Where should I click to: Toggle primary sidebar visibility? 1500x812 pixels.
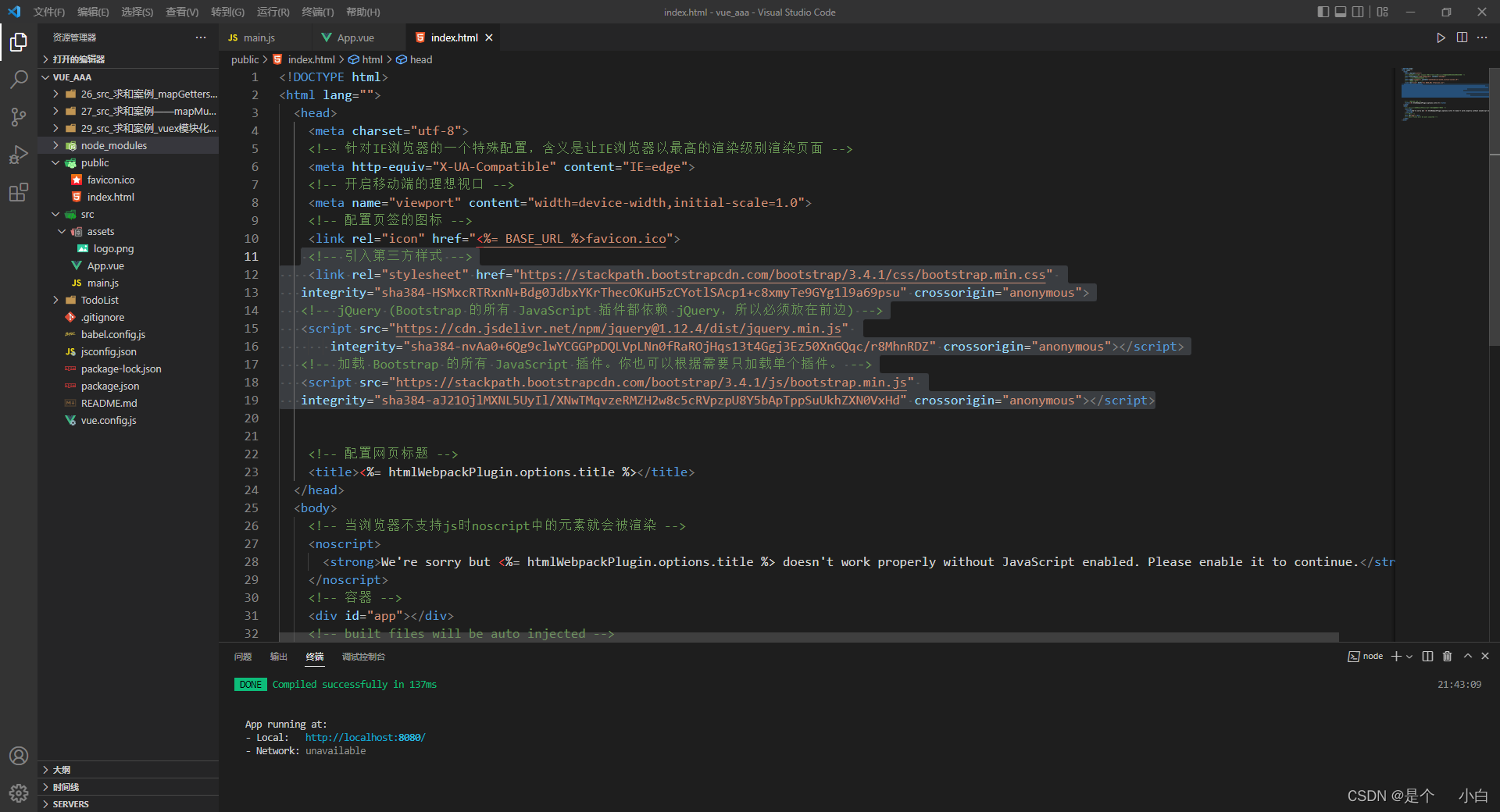tap(1322, 12)
